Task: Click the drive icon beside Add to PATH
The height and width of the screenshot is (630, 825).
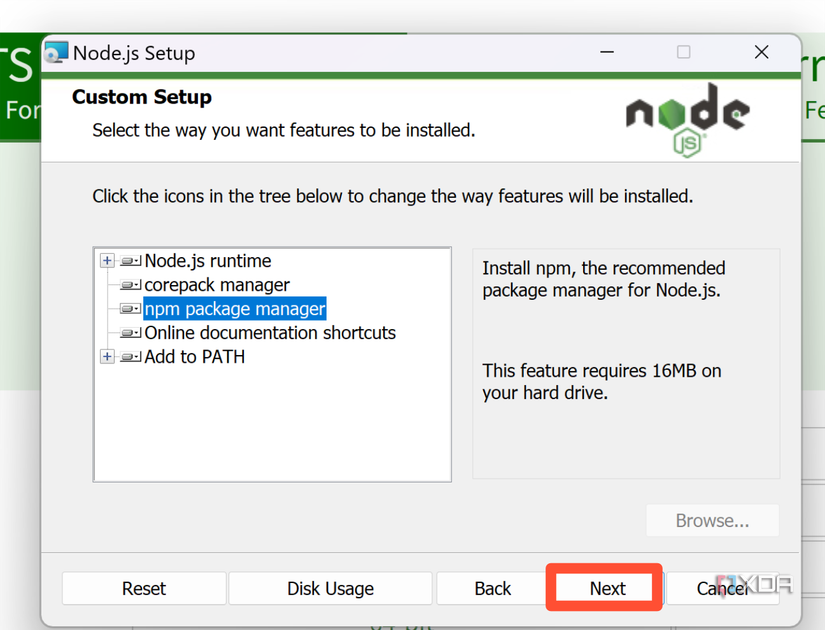Action: pos(128,357)
